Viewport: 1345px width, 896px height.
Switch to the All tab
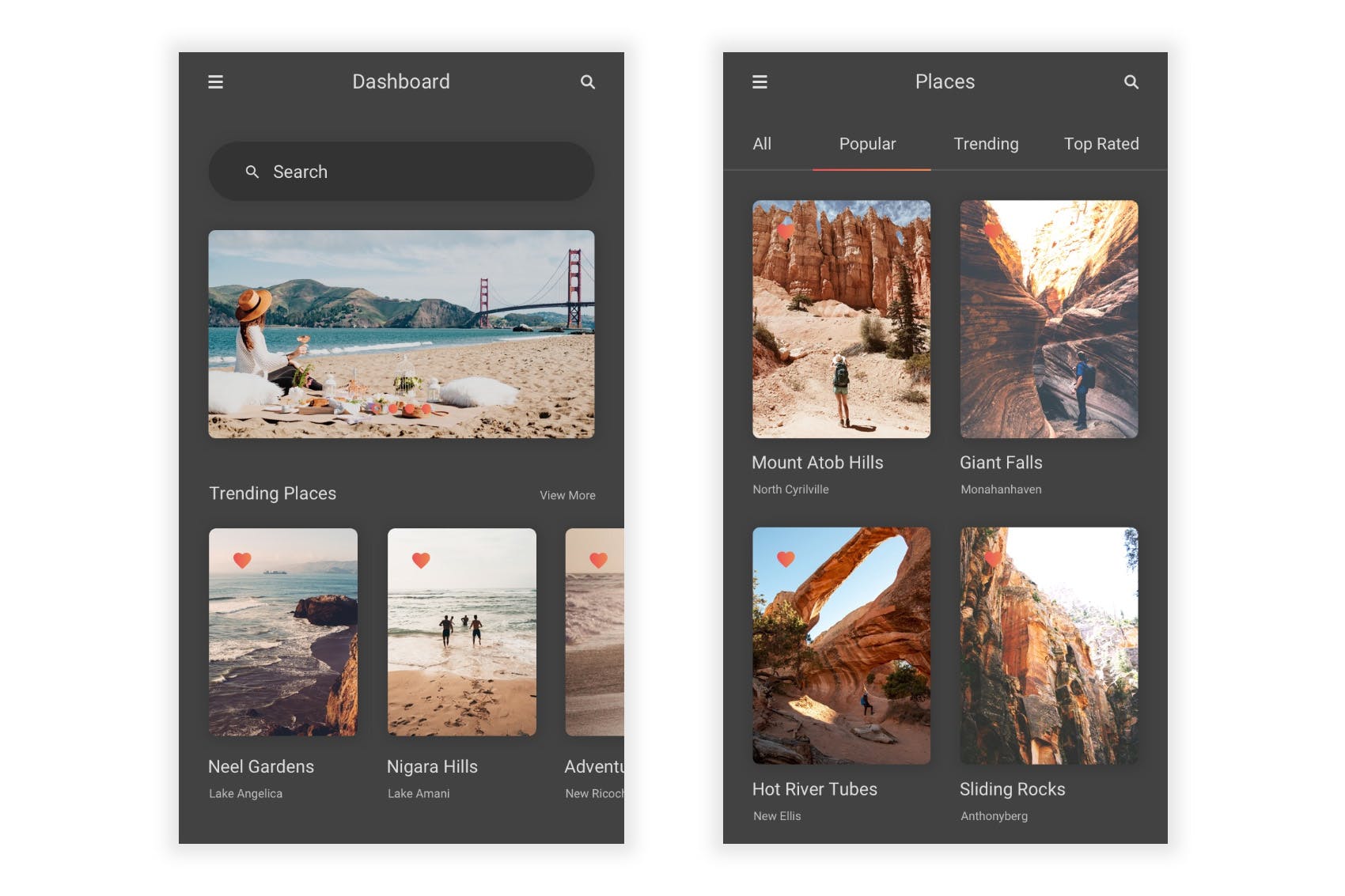click(x=762, y=144)
